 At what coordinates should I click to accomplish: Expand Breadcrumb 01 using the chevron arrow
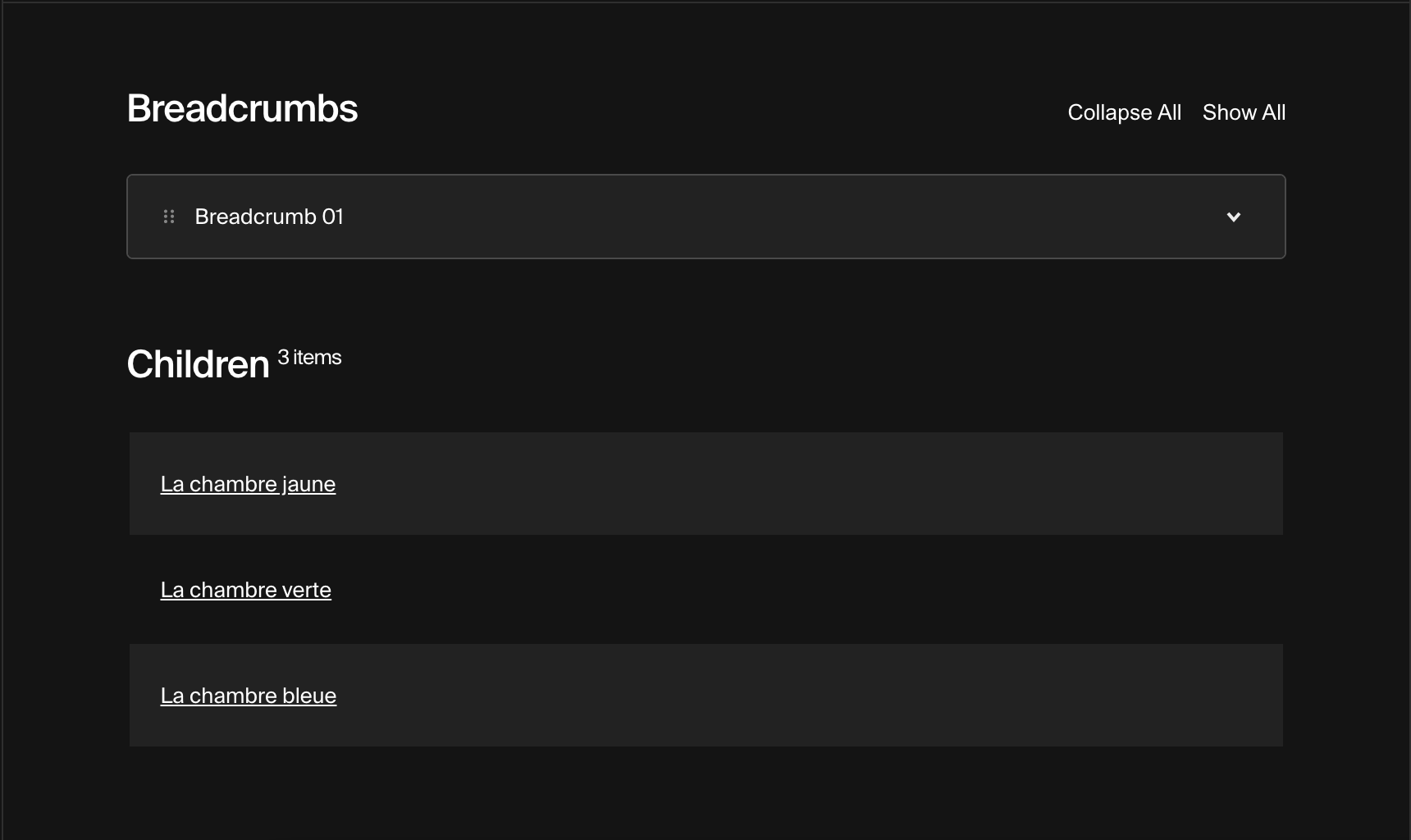click(1233, 217)
